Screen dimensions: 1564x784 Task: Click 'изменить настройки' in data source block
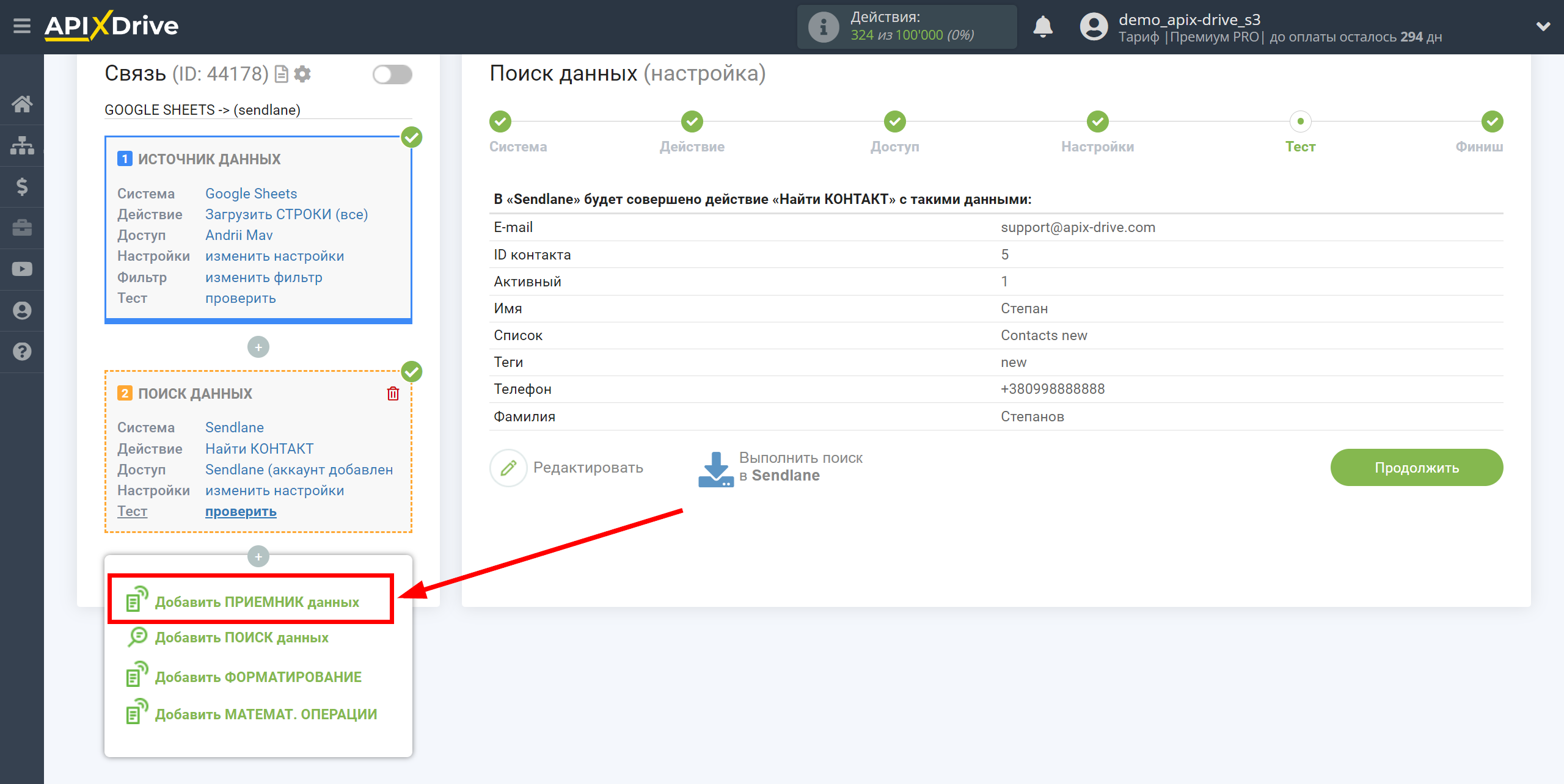pos(274,256)
